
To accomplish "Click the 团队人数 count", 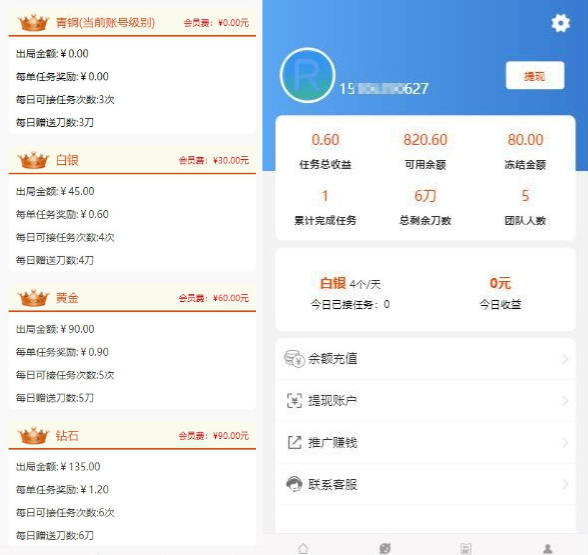I will [x=525, y=196].
